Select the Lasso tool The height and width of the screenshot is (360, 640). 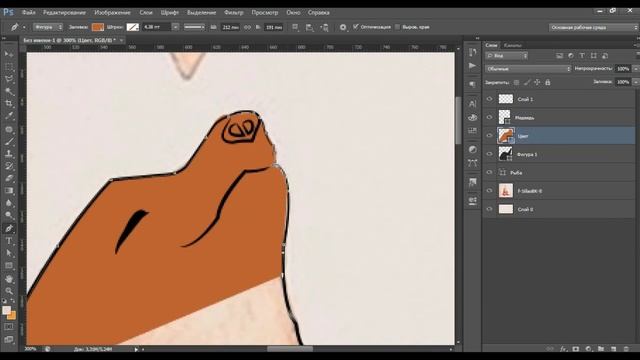coord(9,79)
